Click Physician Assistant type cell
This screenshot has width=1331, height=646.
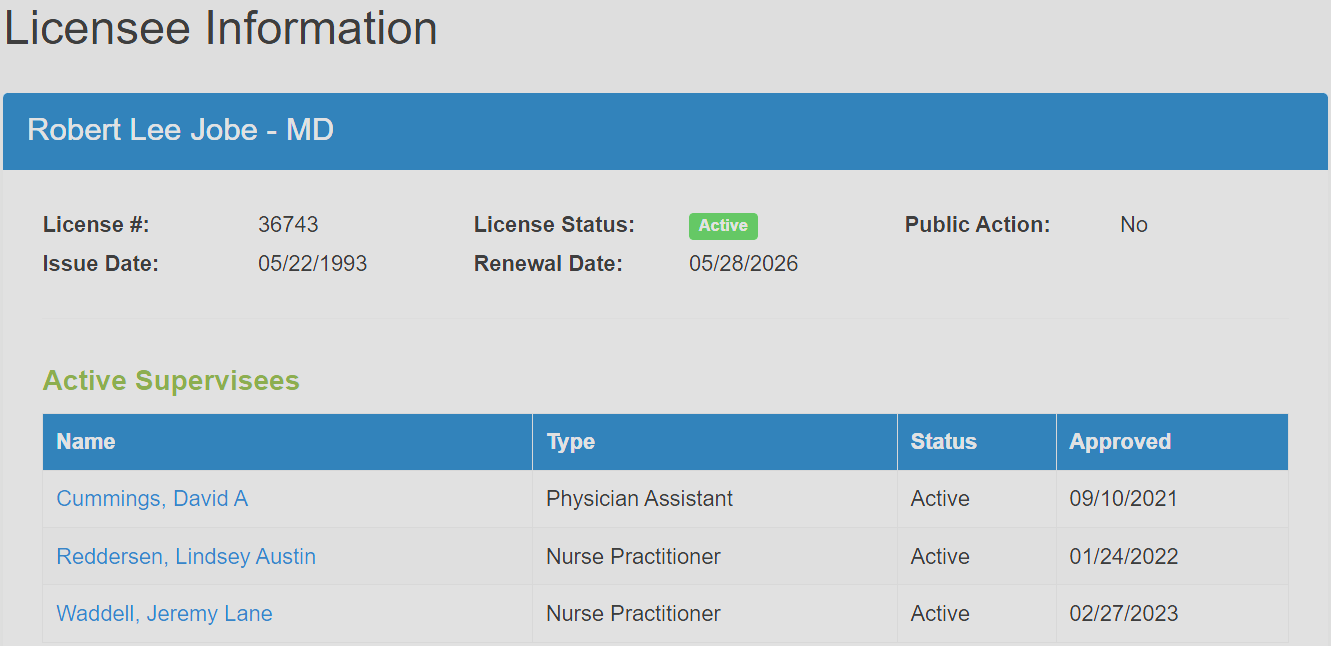point(639,499)
